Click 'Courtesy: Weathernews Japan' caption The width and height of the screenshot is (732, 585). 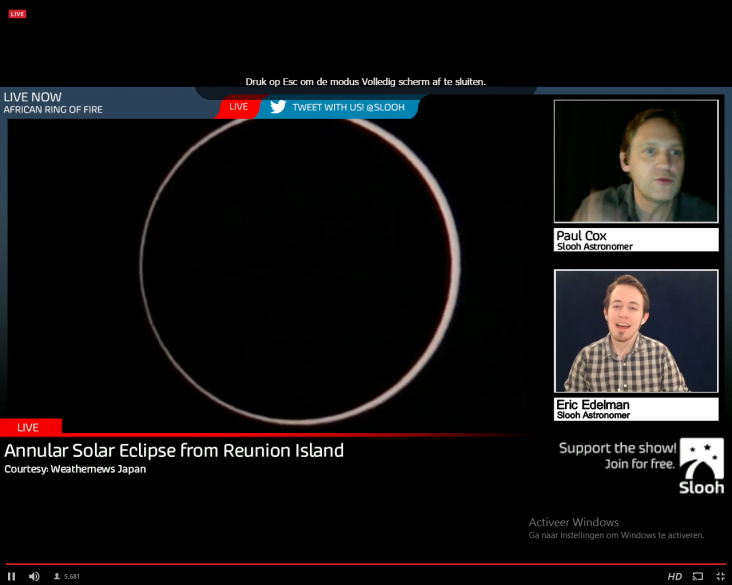(x=75, y=469)
